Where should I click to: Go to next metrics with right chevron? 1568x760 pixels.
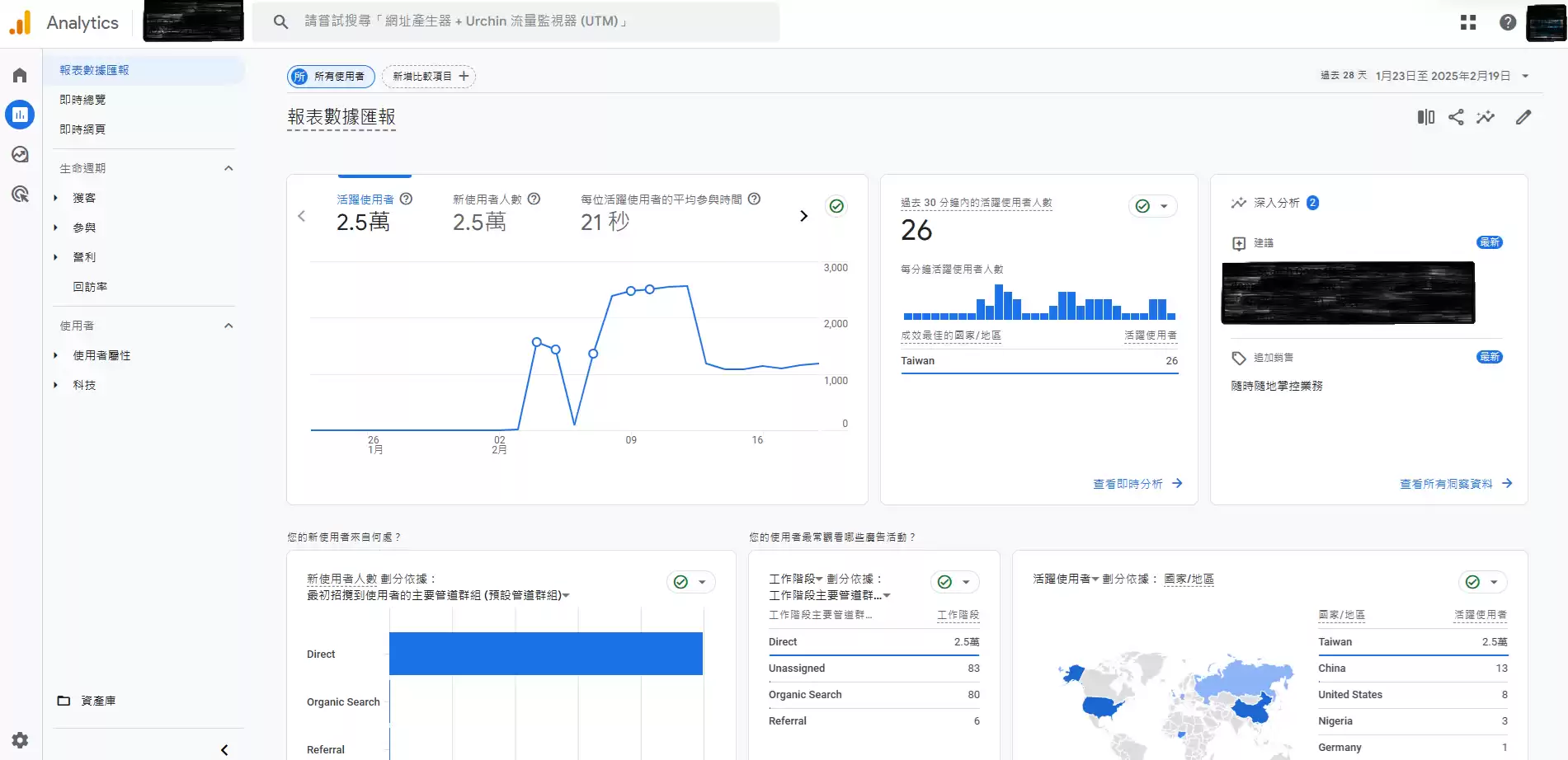coord(804,216)
